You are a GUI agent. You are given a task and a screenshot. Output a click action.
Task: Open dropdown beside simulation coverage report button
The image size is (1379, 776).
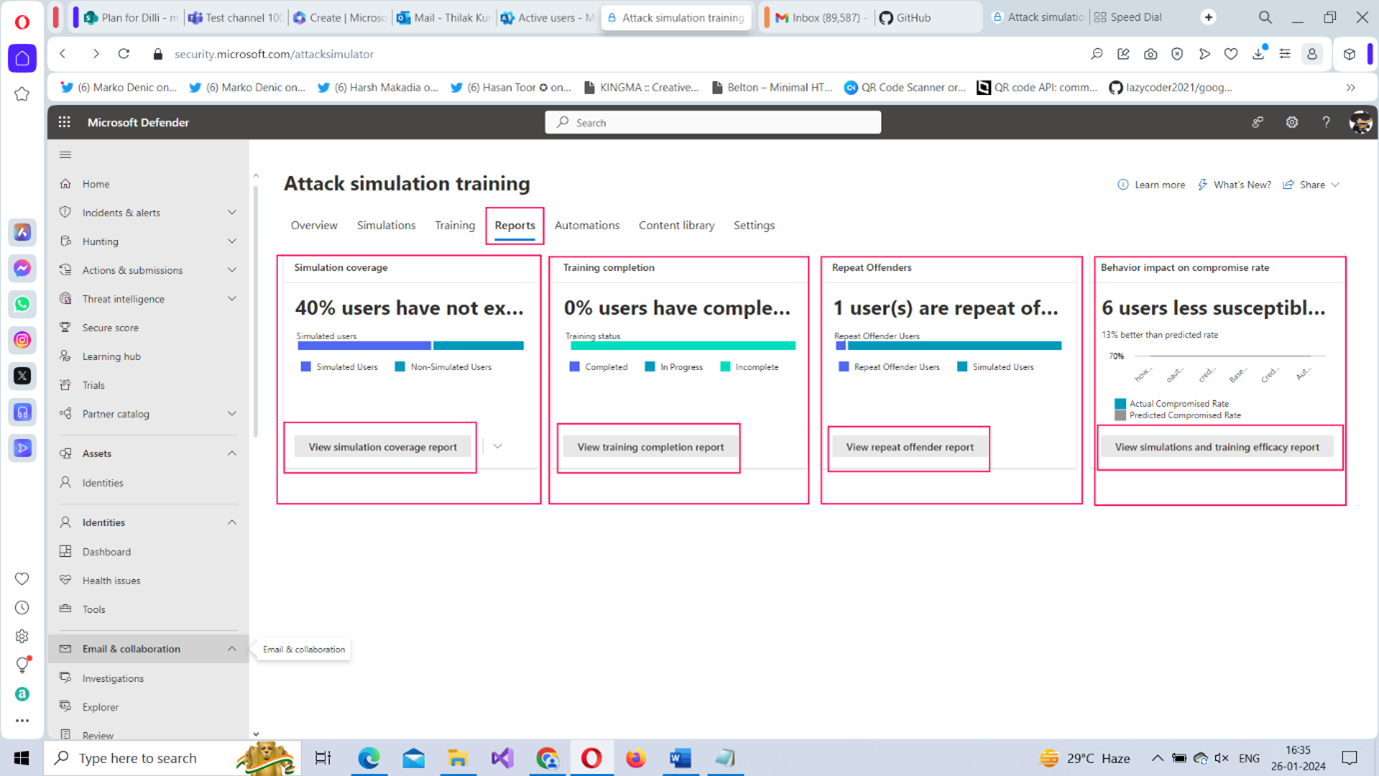pos(498,447)
